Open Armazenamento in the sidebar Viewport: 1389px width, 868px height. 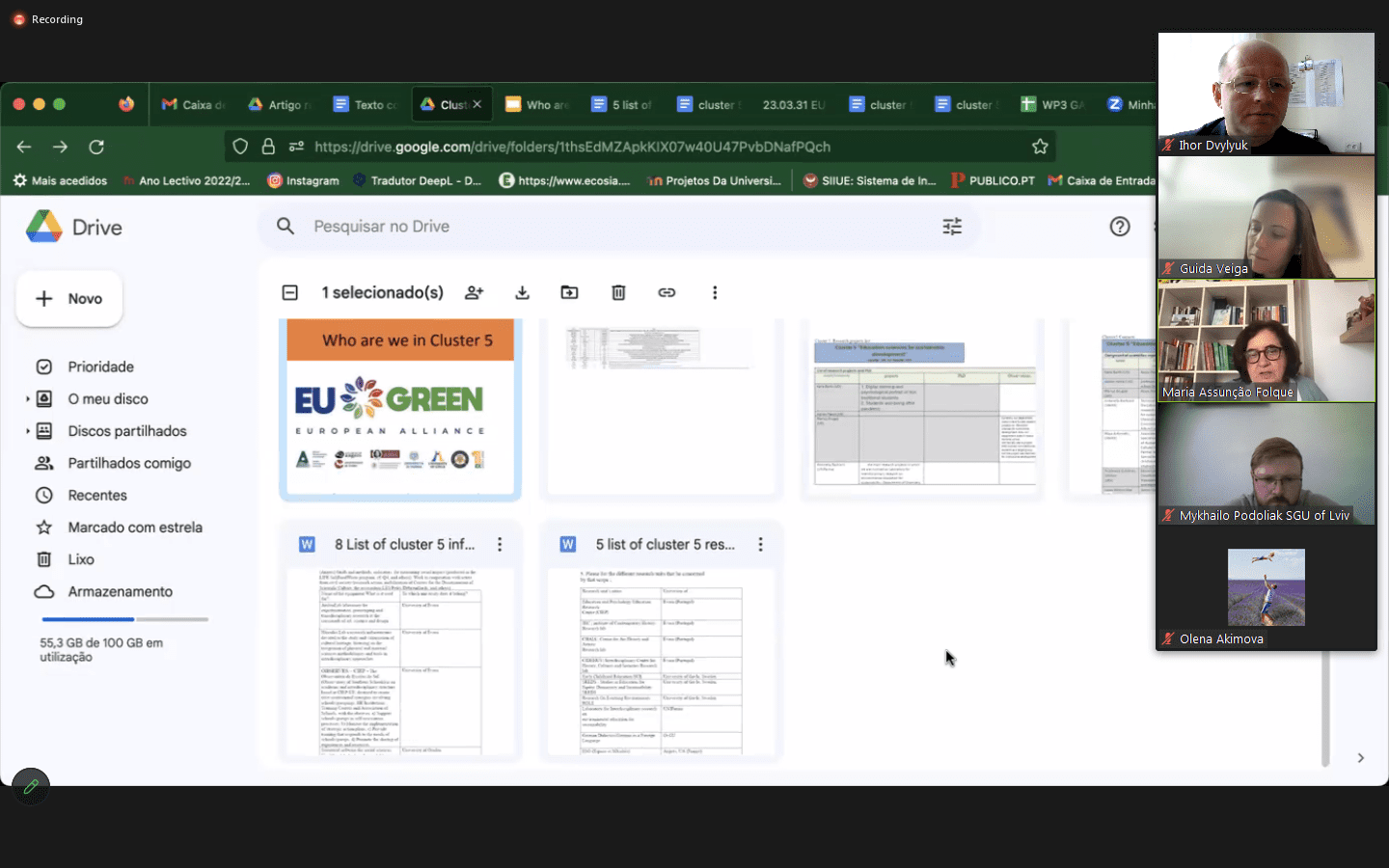[x=120, y=591]
